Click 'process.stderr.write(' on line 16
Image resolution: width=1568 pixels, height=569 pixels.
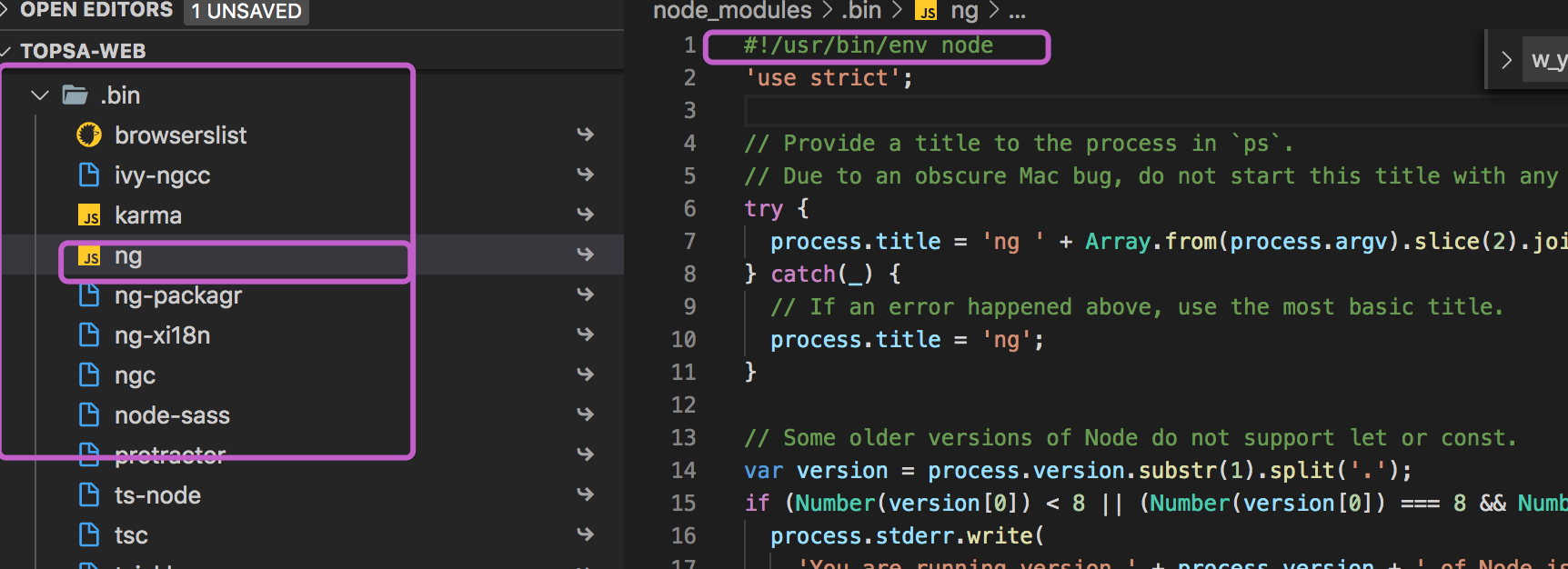coord(908,536)
